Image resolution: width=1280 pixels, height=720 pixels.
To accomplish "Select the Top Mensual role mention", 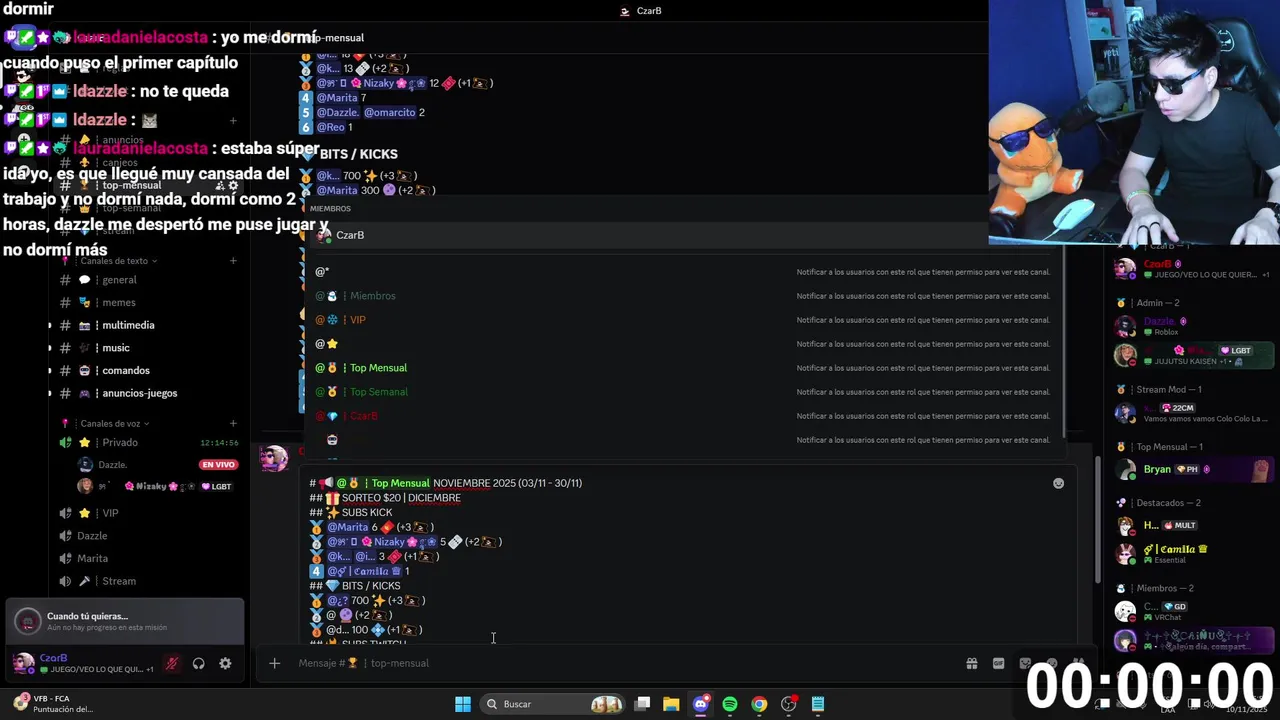I will pyautogui.click(x=683, y=368).
